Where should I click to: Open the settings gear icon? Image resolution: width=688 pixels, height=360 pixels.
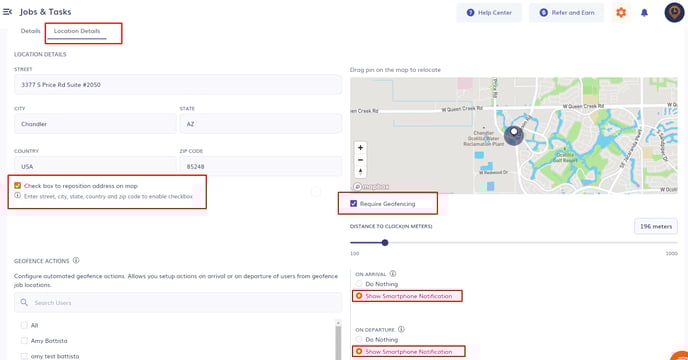[x=621, y=12]
